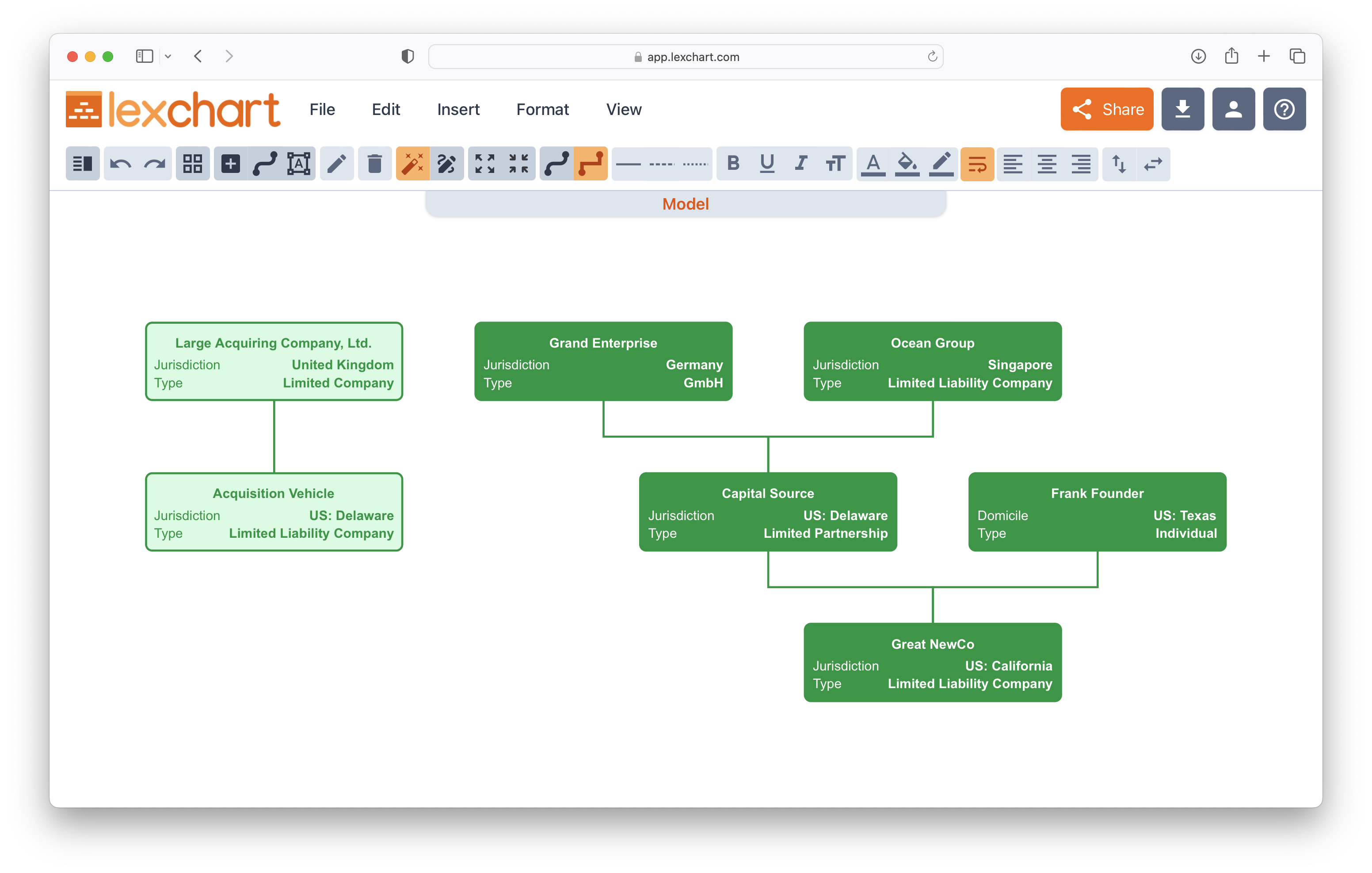This screenshot has height=873, width=1372.
Task: Click the auto-style pencil wand icon
Action: click(447, 164)
